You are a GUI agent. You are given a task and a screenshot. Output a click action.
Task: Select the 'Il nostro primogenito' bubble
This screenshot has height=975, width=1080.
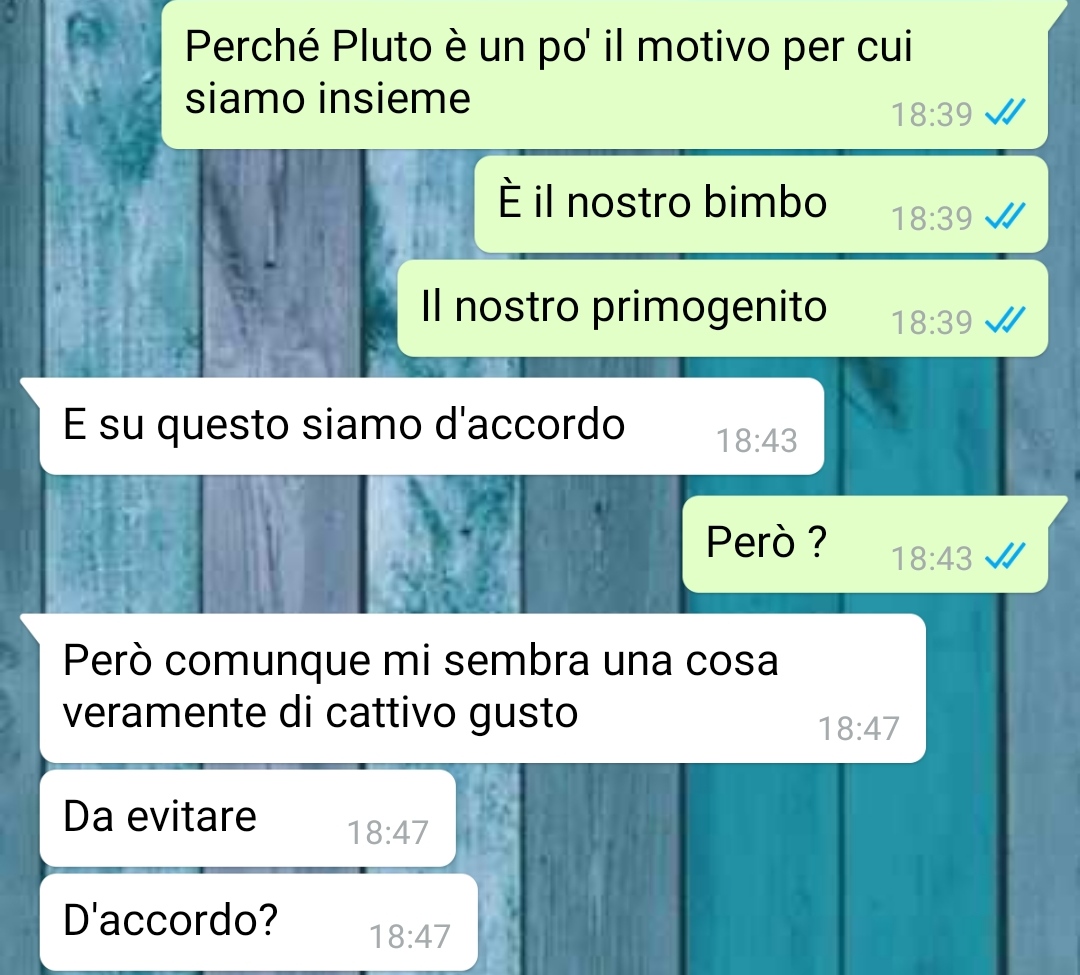723,308
